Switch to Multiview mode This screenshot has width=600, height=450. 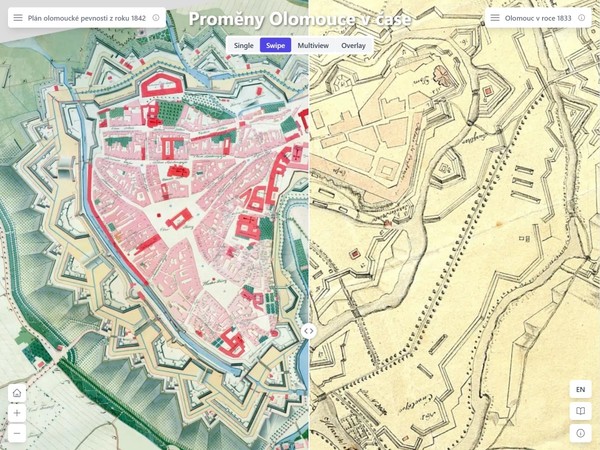point(313,46)
